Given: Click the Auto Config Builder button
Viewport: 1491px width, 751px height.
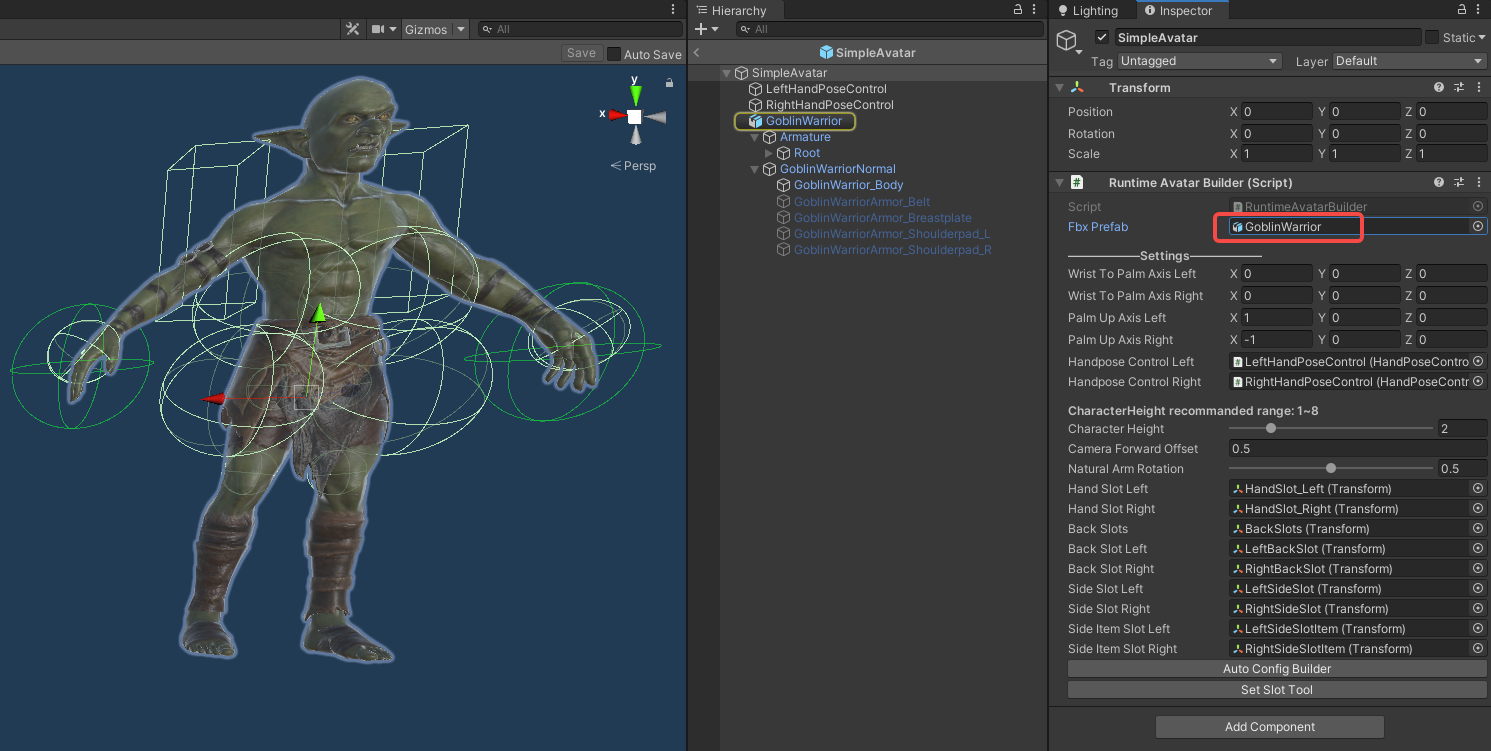Looking at the screenshot, I should (x=1277, y=668).
